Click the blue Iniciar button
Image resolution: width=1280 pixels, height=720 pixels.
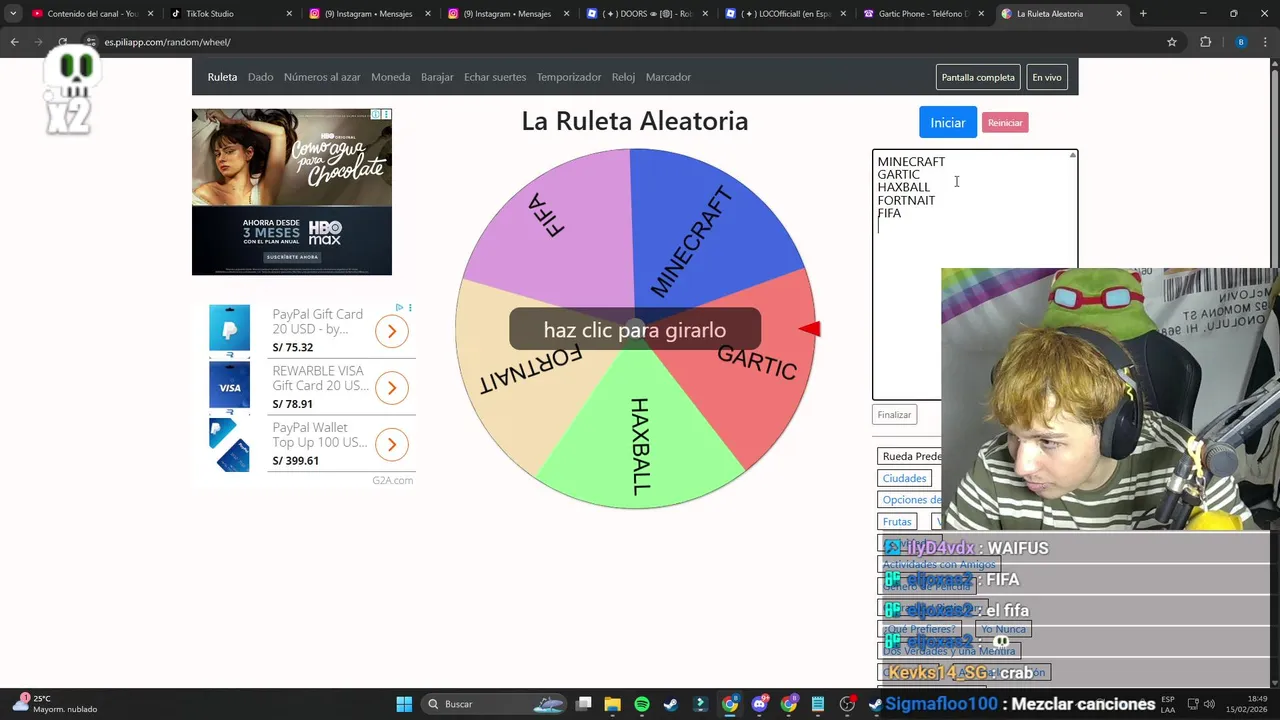pos(947,122)
